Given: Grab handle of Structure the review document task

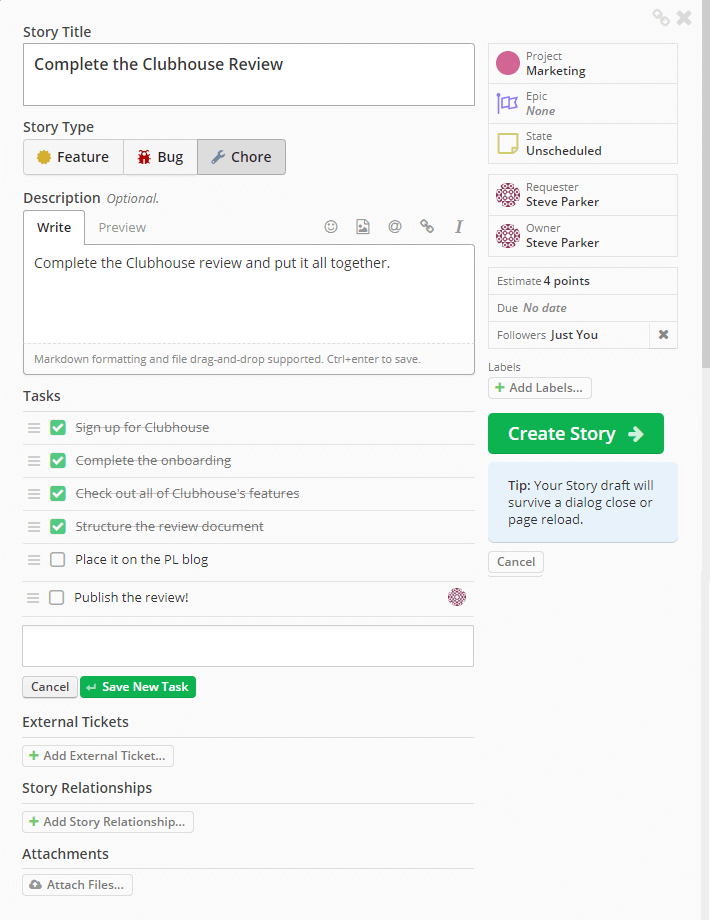Looking at the screenshot, I should pos(34,526).
